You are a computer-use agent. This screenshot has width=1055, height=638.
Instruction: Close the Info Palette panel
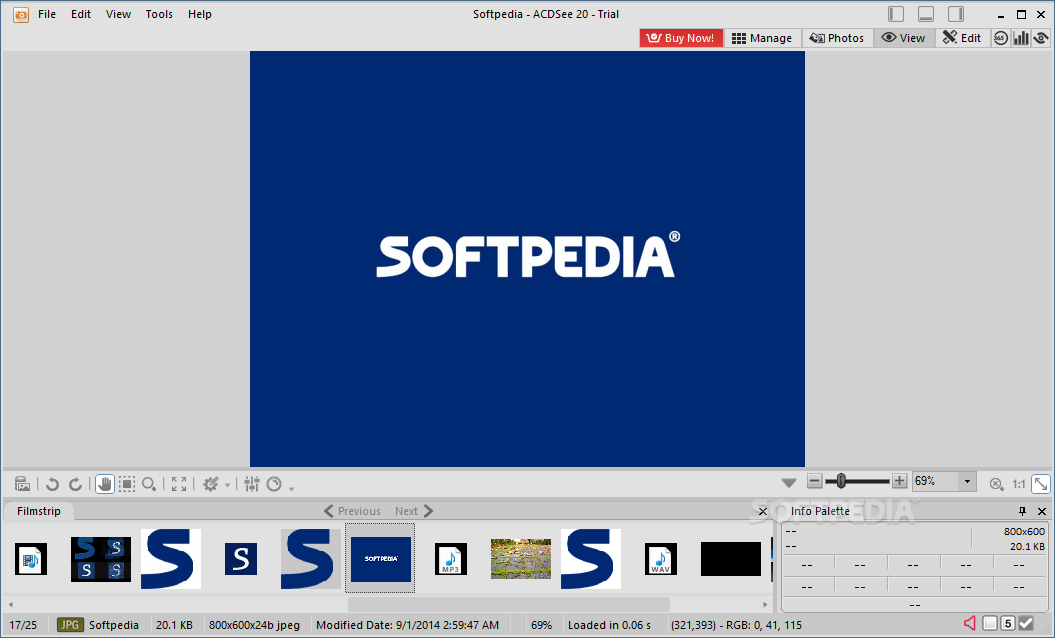(x=1042, y=511)
